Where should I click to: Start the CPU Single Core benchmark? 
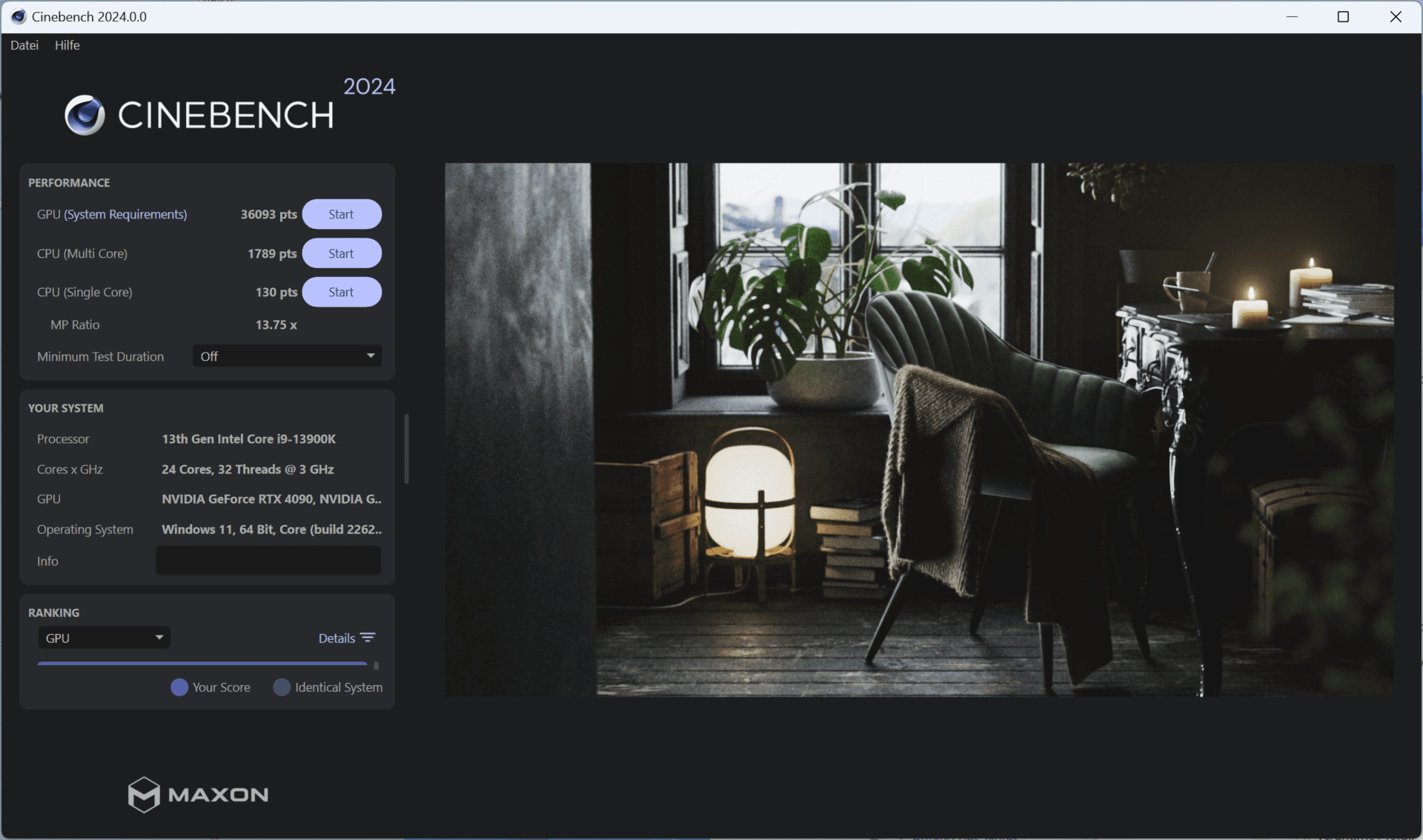point(341,292)
